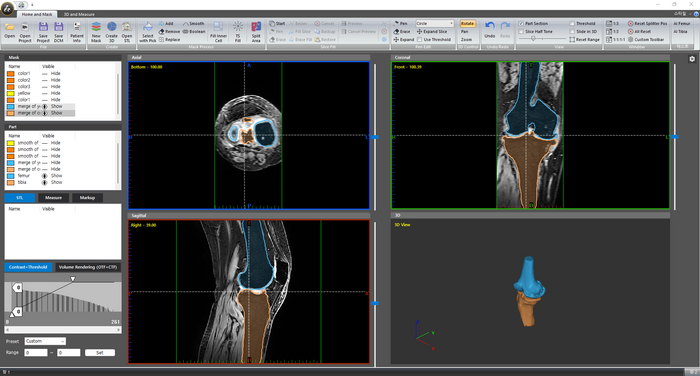Toggle visibility of the femur part

click(x=44, y=176)
